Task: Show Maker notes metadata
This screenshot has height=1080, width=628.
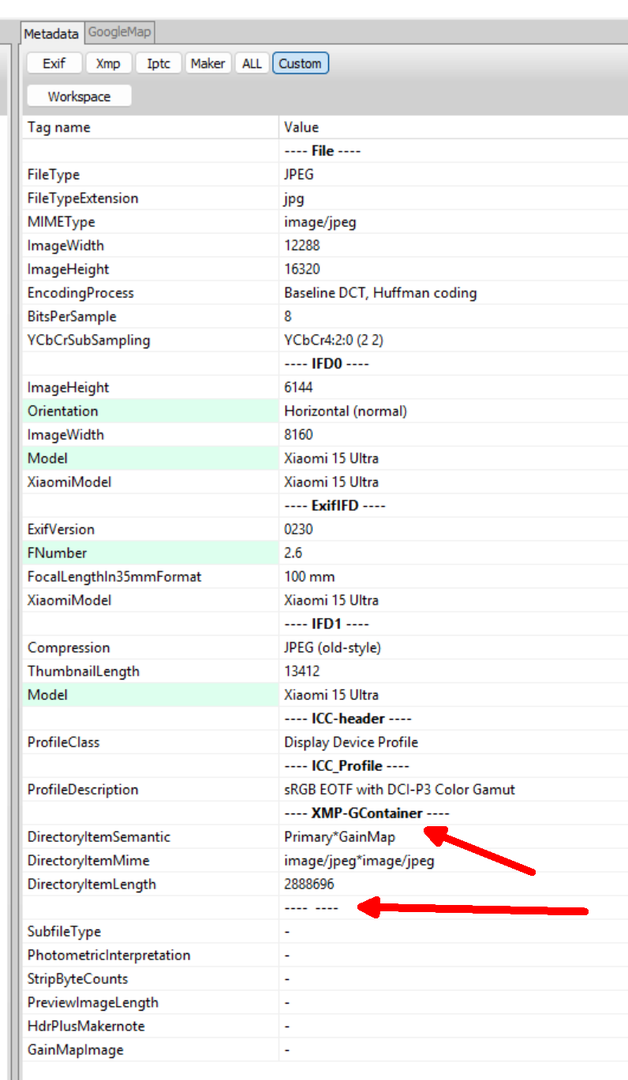Action: (x=208, y=63)
